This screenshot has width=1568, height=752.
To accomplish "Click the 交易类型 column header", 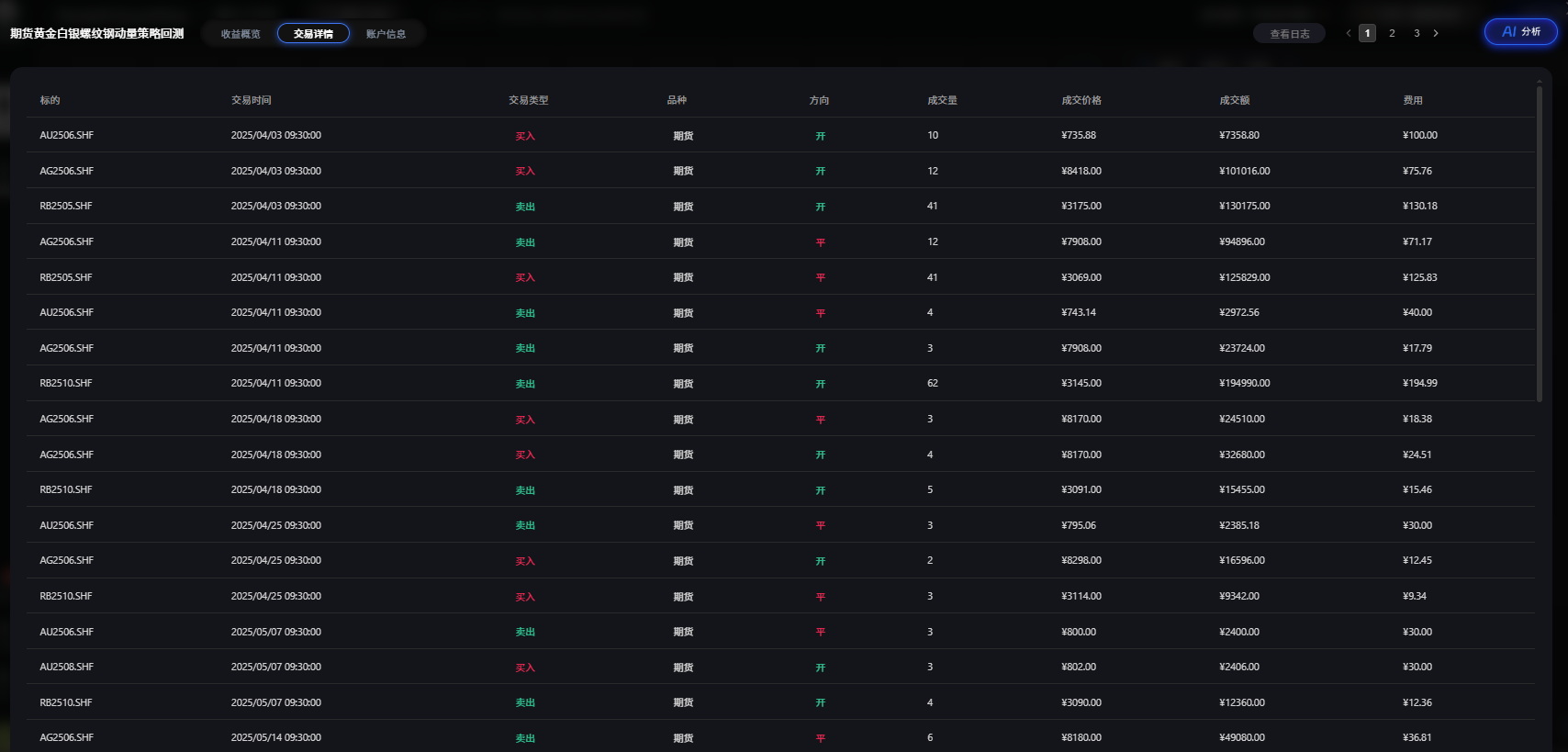I will 529,100.
